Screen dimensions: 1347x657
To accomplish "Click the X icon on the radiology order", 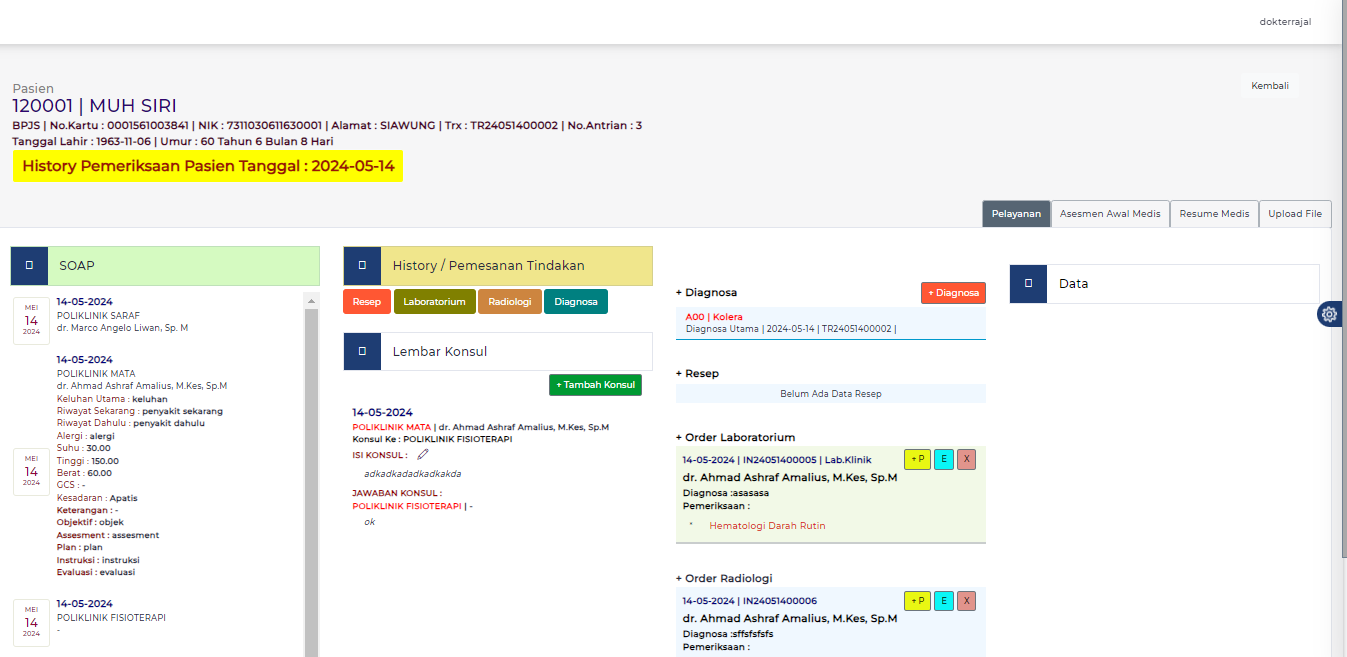I will [x=966, y=600].
